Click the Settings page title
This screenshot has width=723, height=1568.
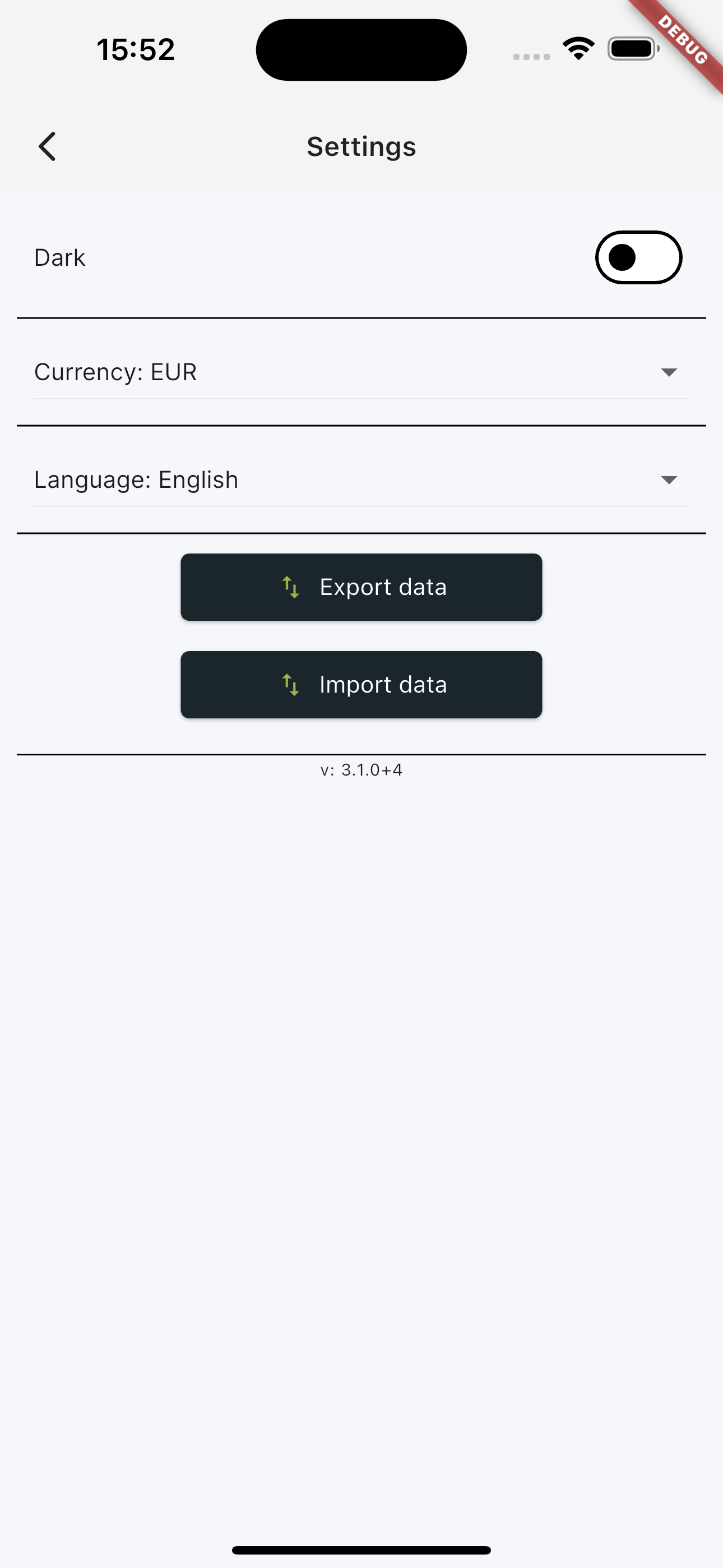[361, 147]
